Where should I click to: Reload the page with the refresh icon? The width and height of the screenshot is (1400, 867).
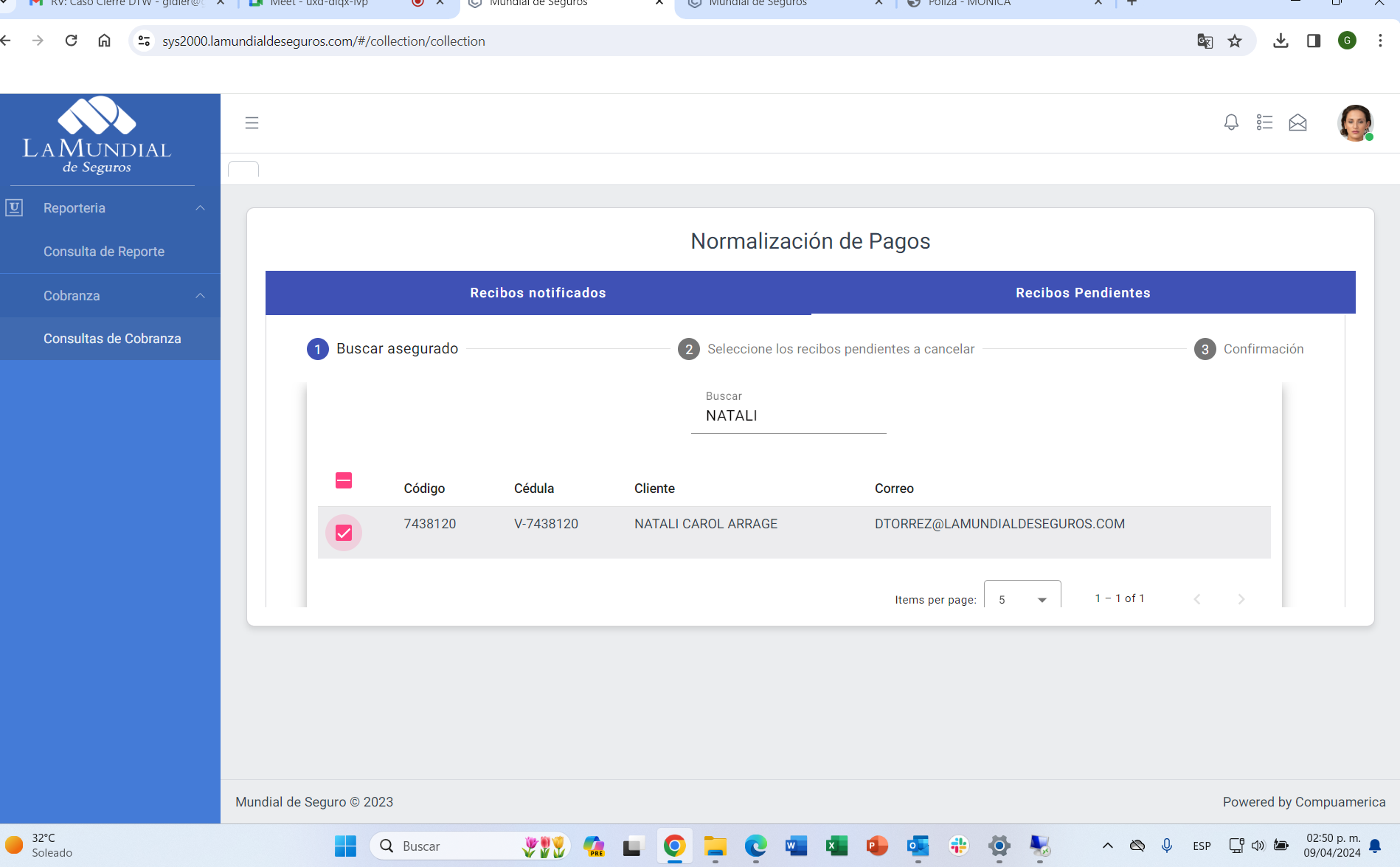[x=72, y=41]
